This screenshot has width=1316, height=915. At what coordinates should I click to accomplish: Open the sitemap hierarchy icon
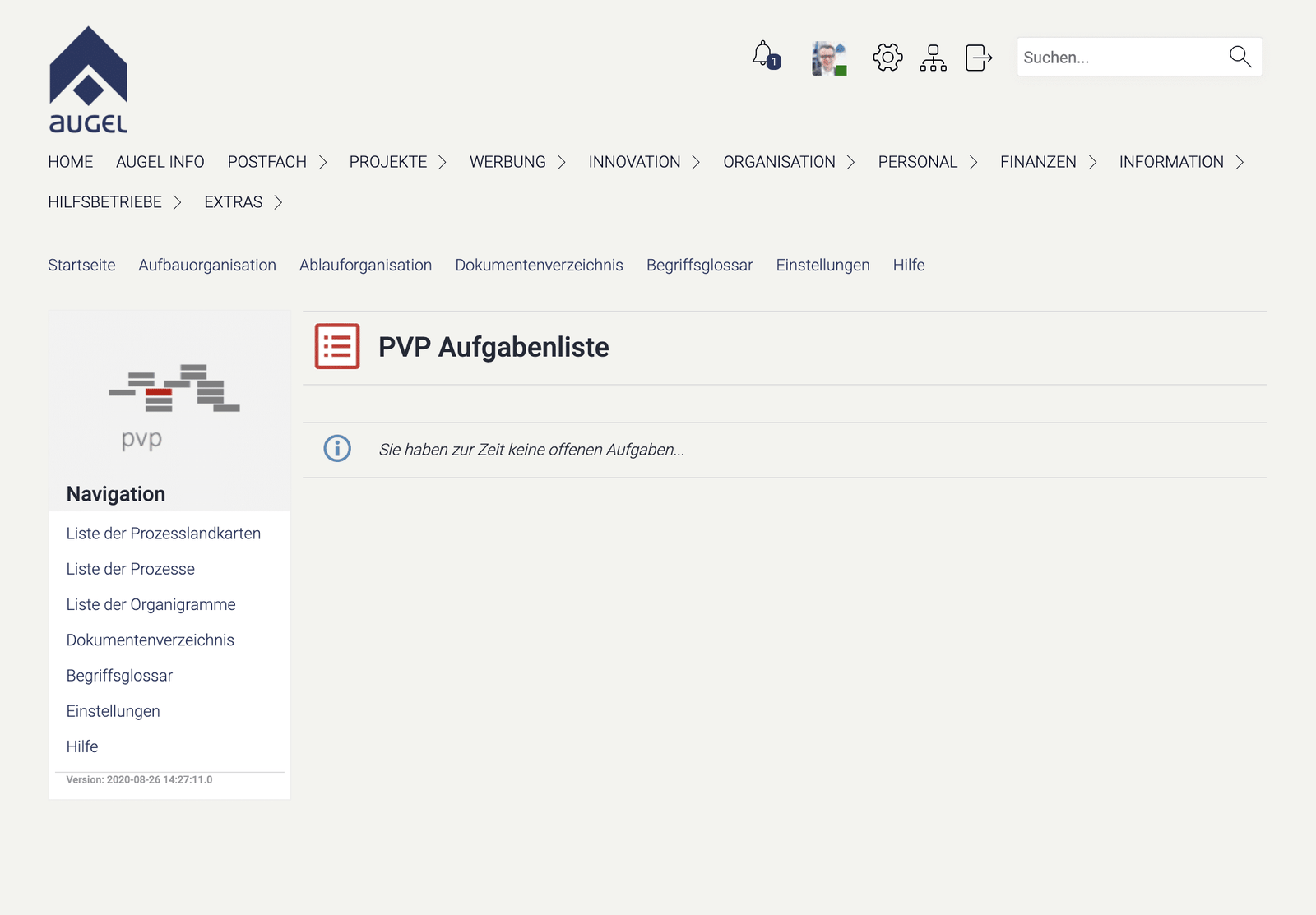pyautogui.click(x=933, y=58)
